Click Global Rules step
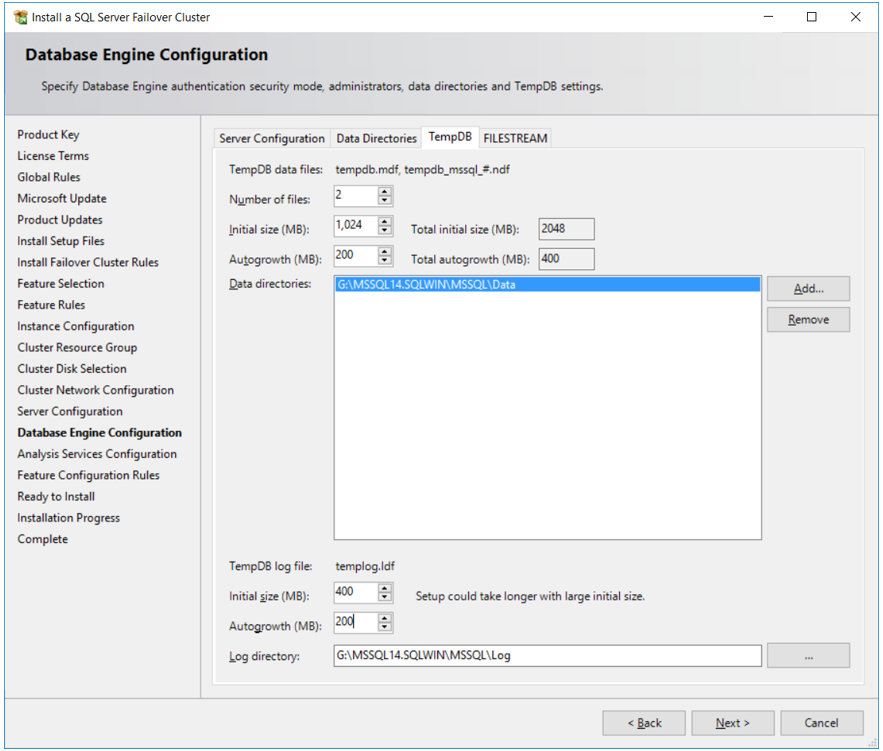 click(x=48, y=177)
